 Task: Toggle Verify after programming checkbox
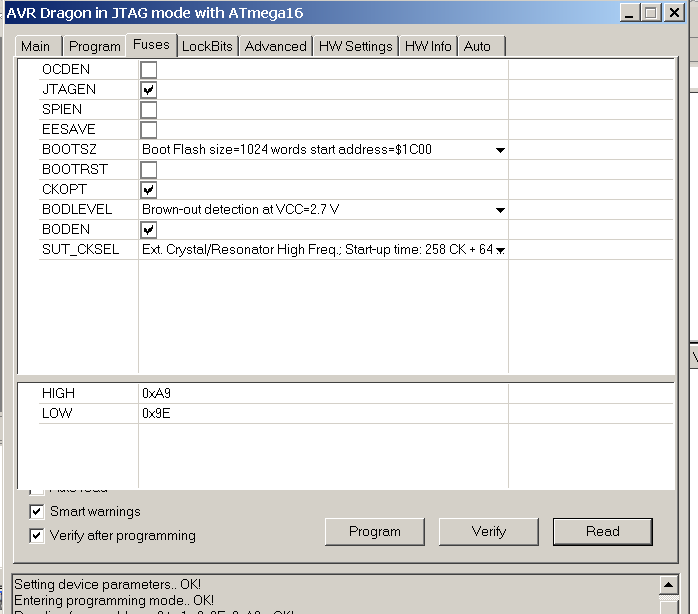37,535
